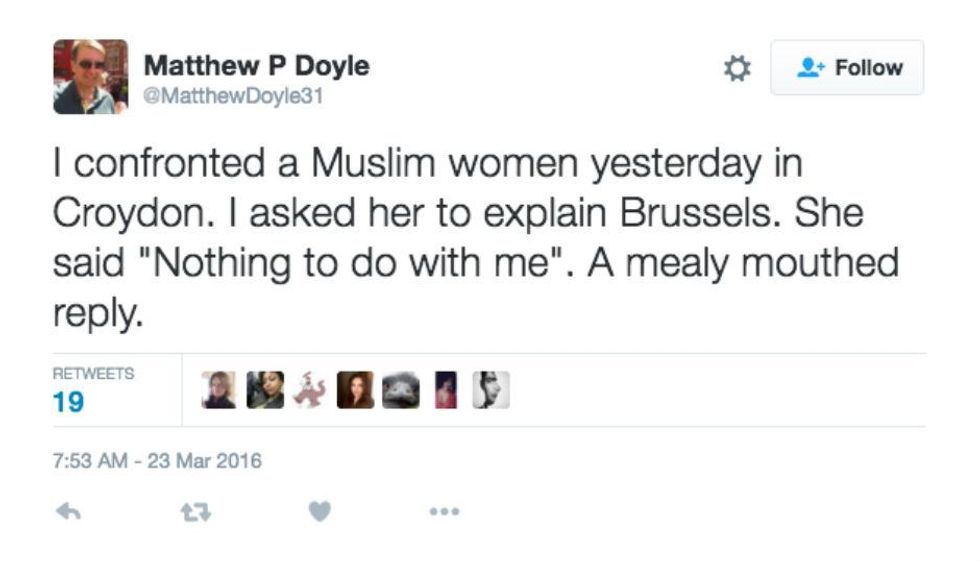Select the grey ostrich face avatar

(401, 390)
